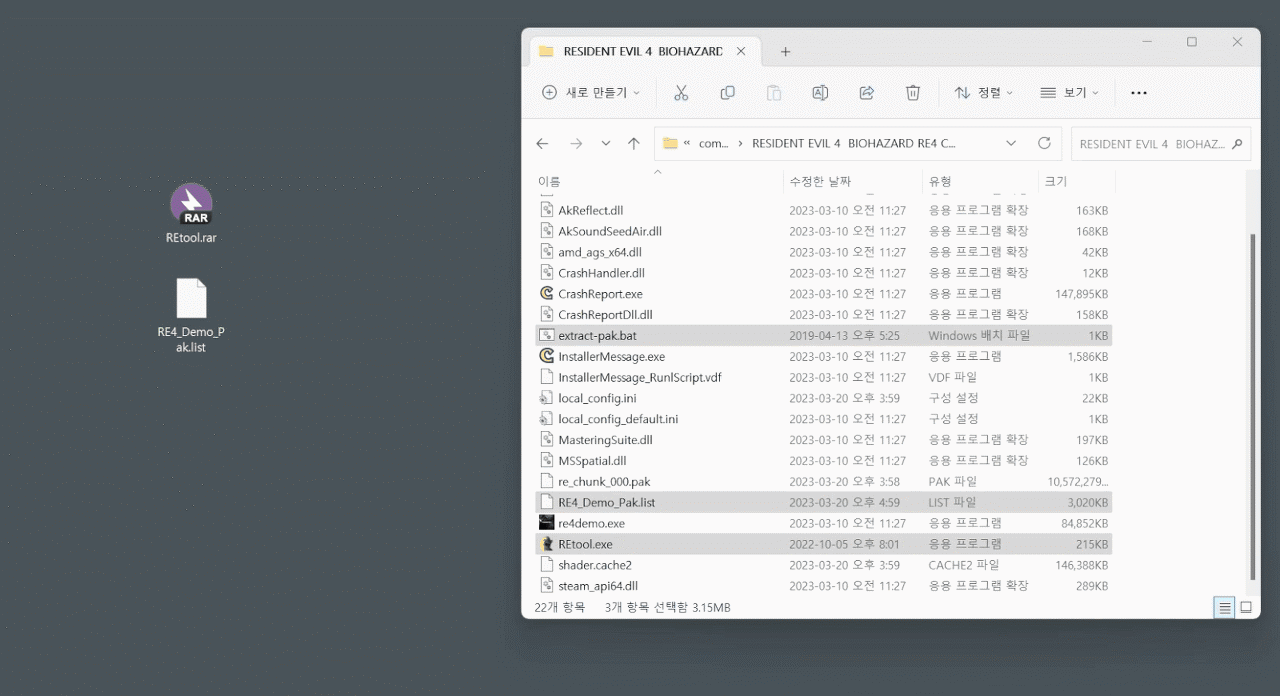Select the CrashReport.exe file icon

point(547,293)
